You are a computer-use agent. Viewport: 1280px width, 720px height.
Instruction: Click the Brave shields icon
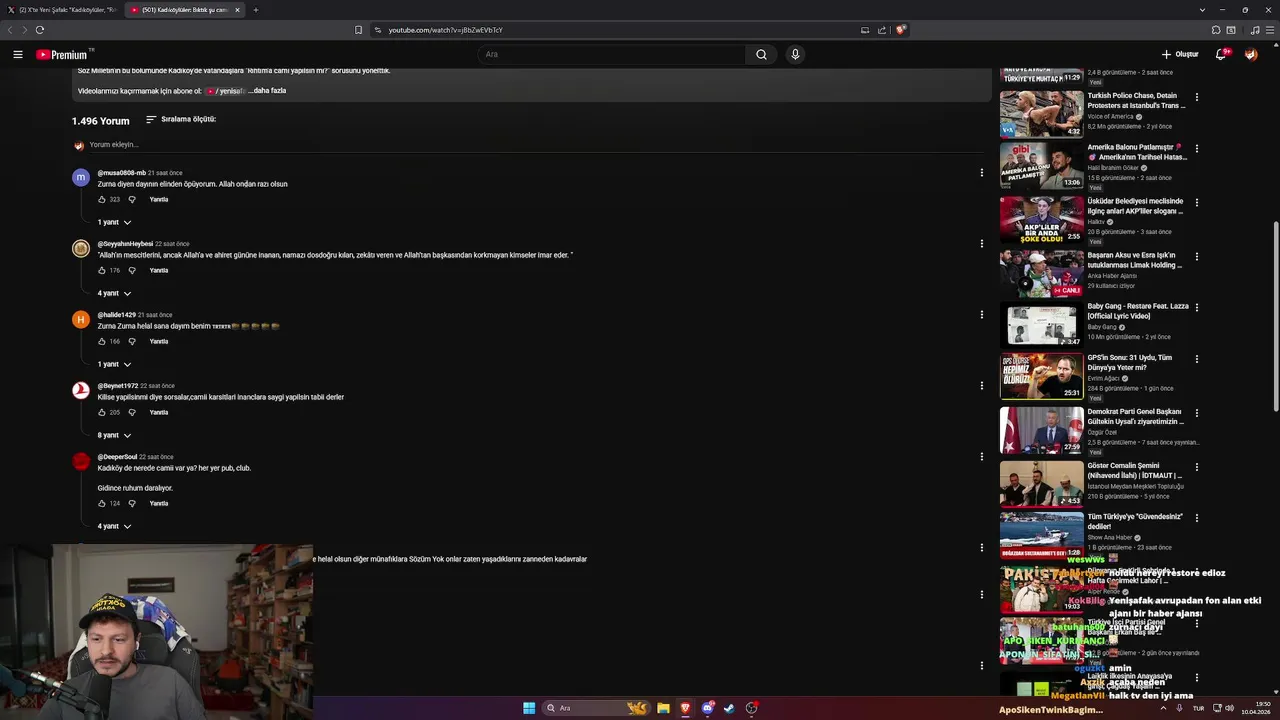click(900, 30)
